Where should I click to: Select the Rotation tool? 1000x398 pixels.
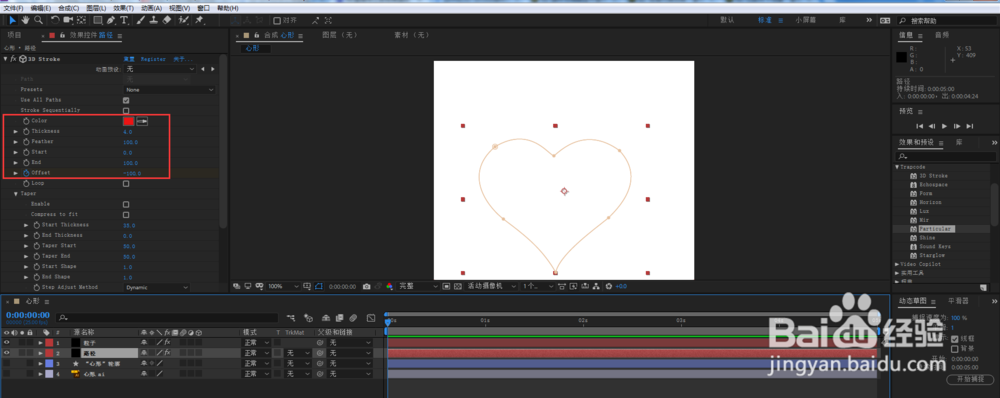pos(55,20)
